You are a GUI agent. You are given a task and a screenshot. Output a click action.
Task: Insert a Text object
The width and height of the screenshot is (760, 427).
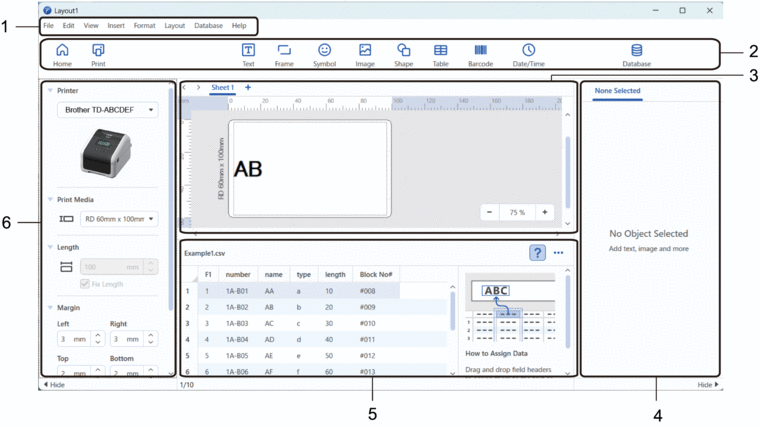[248, 54]
